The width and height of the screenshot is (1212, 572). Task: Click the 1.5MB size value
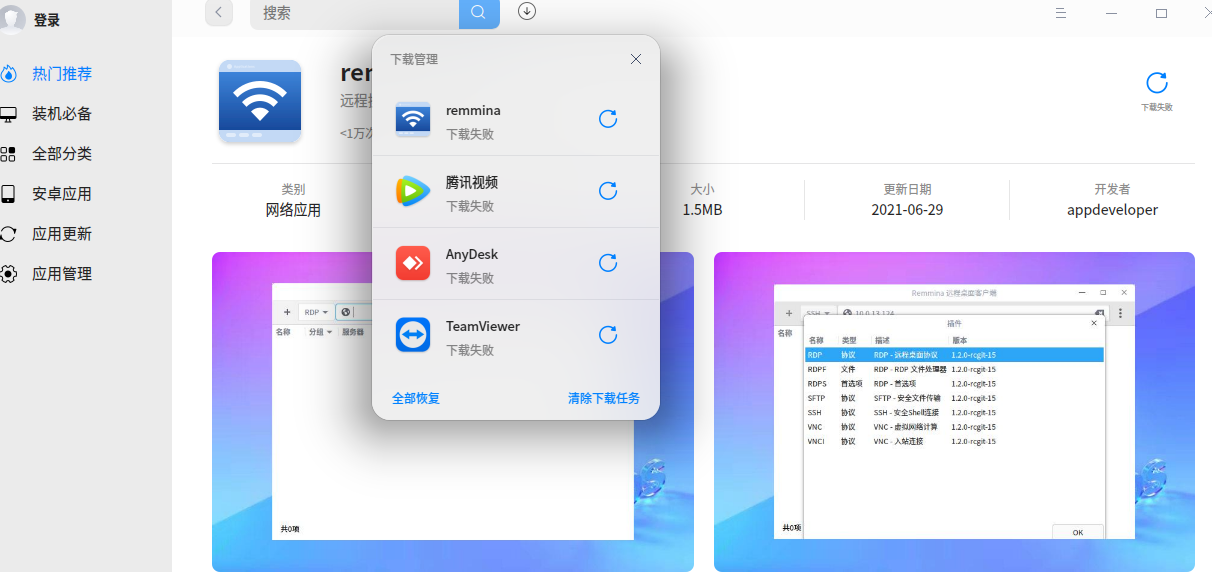pos(702,210)
